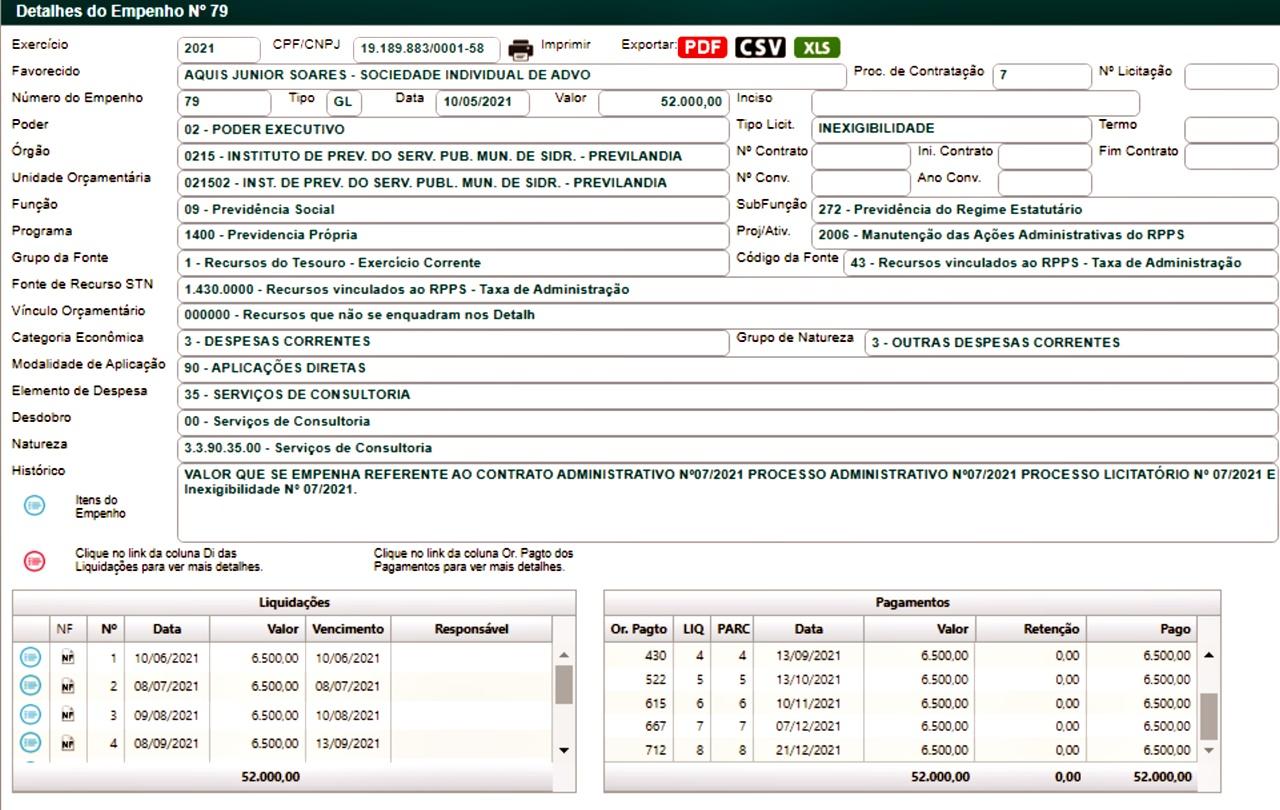This screenshot has width=1280, height=810.
Task: Click the Pagamentos scrollbar down arrow
Action: (1208, 750)
